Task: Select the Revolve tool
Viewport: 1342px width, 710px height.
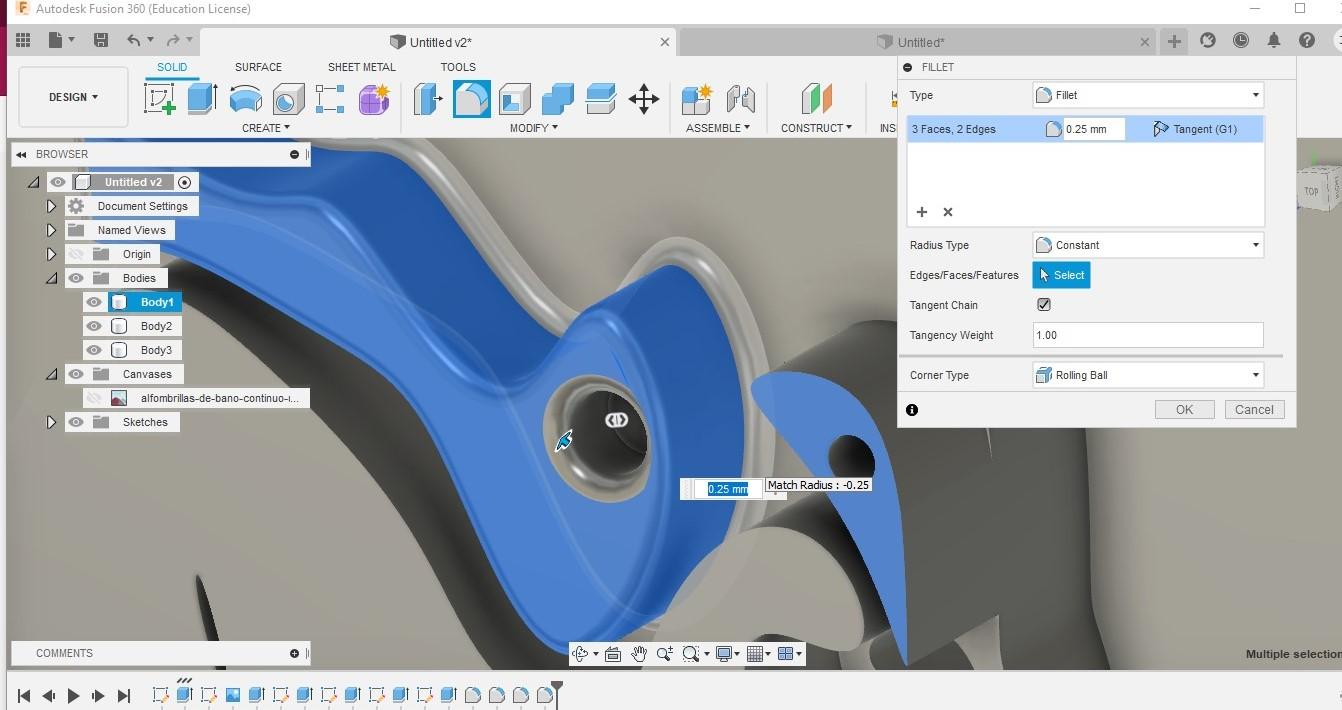Action: [246, 99]
